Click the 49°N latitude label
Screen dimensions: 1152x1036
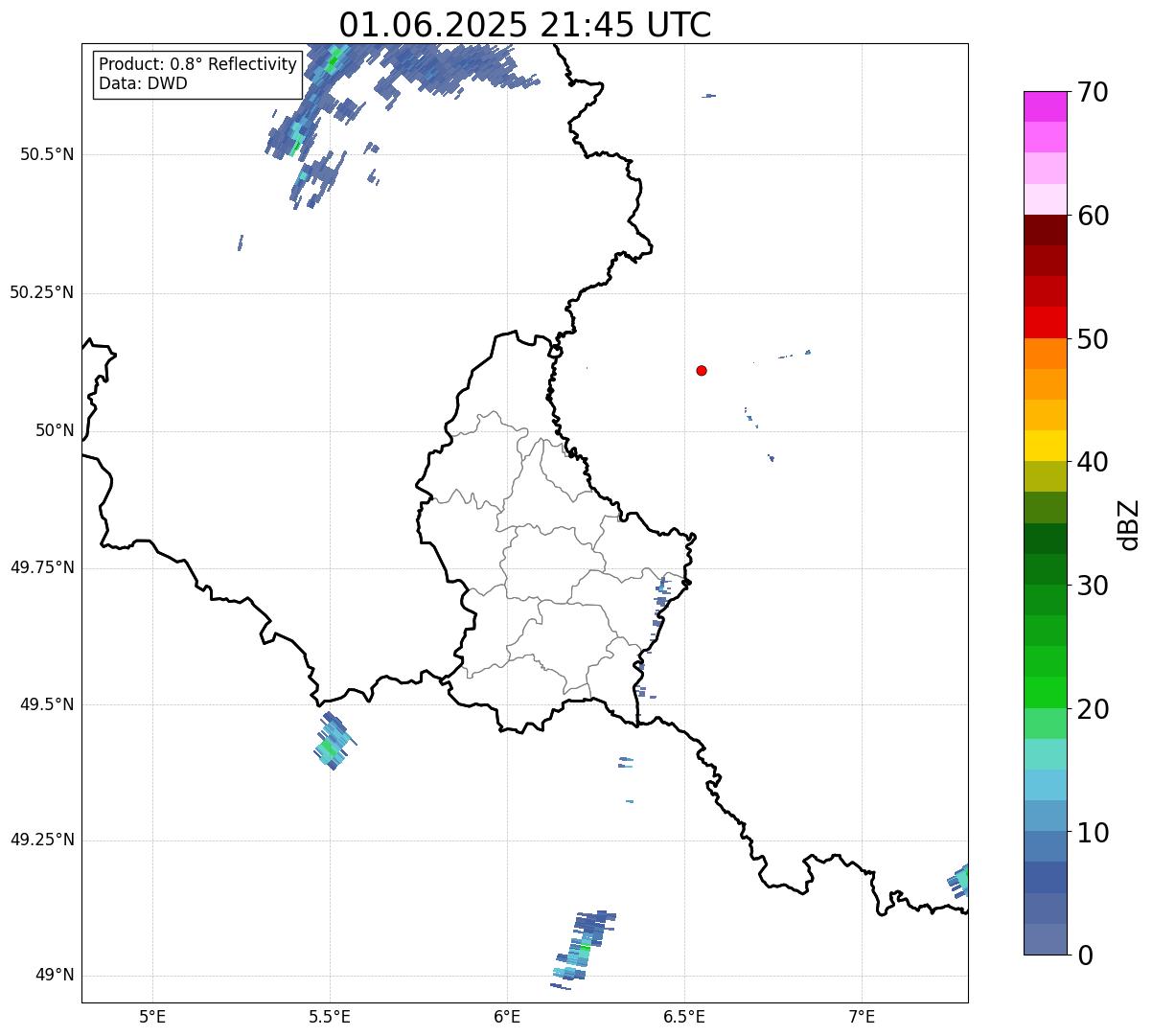click(55, 976)
